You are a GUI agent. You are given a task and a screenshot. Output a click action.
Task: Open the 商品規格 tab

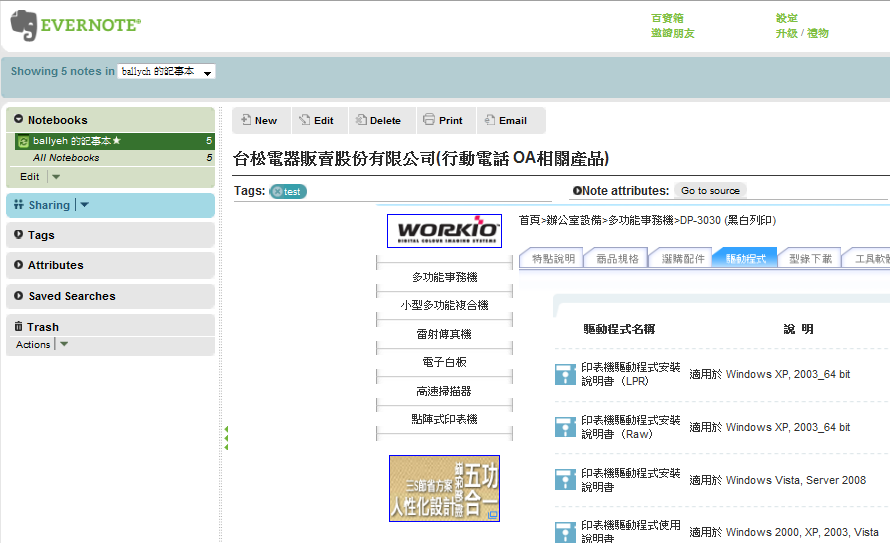point(617,259)
